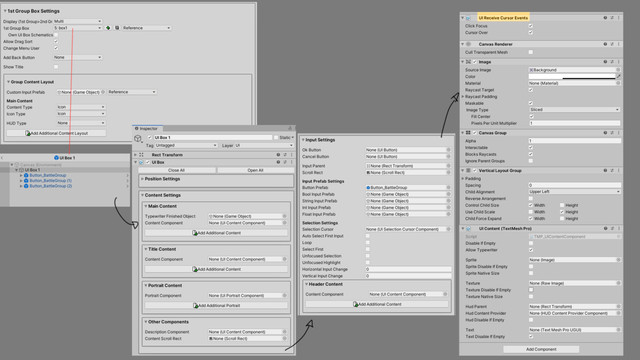
Task: Toggle the Auto Select First Input checkbox
Action: click(x=368, y=236)
